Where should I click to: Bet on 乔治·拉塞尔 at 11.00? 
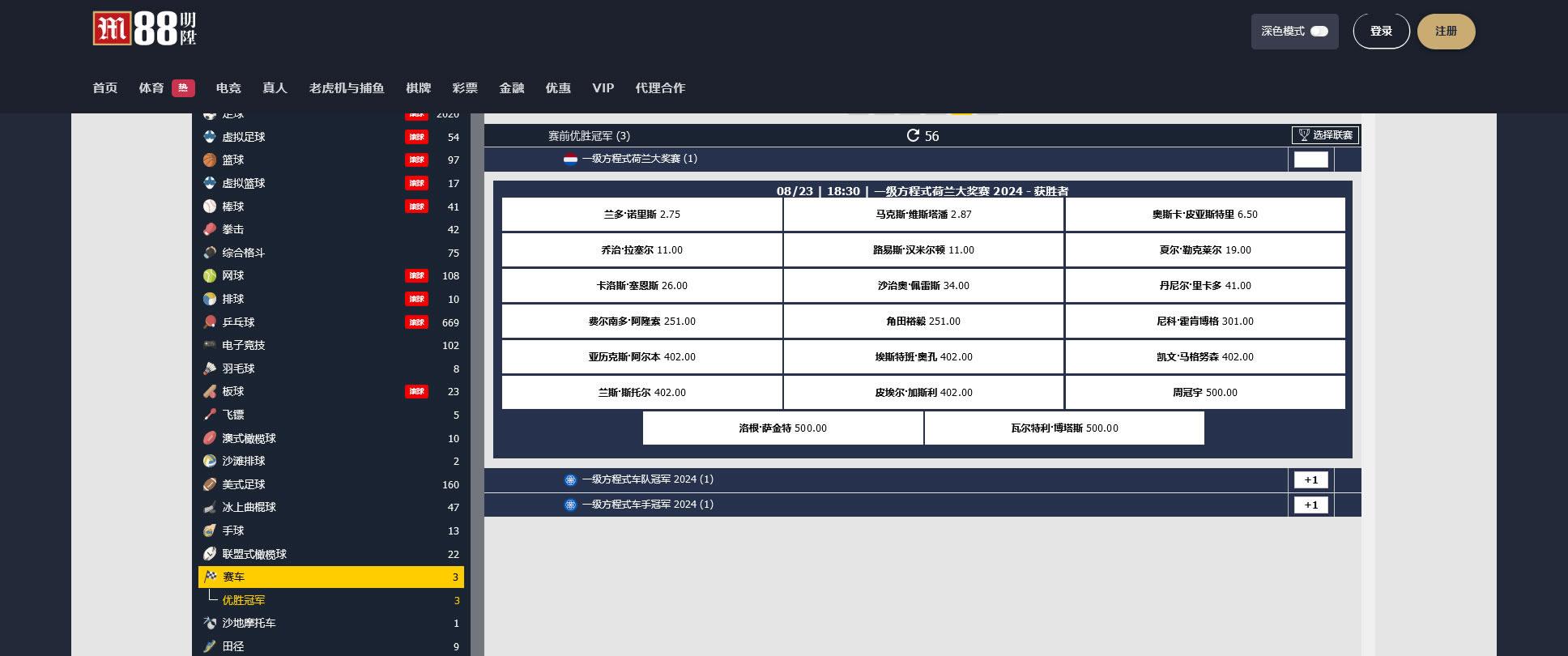click(642, 250)
